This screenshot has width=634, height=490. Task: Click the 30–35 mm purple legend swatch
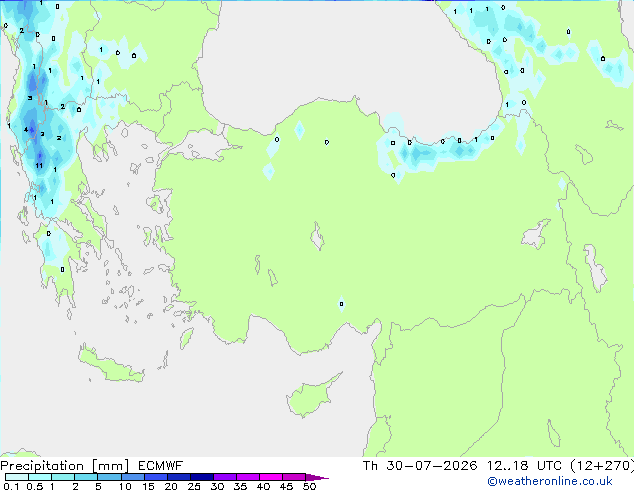pos(225,477)
